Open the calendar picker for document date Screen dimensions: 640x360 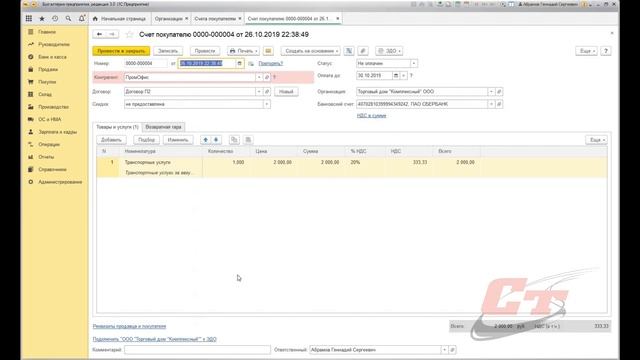pos(240,63)
